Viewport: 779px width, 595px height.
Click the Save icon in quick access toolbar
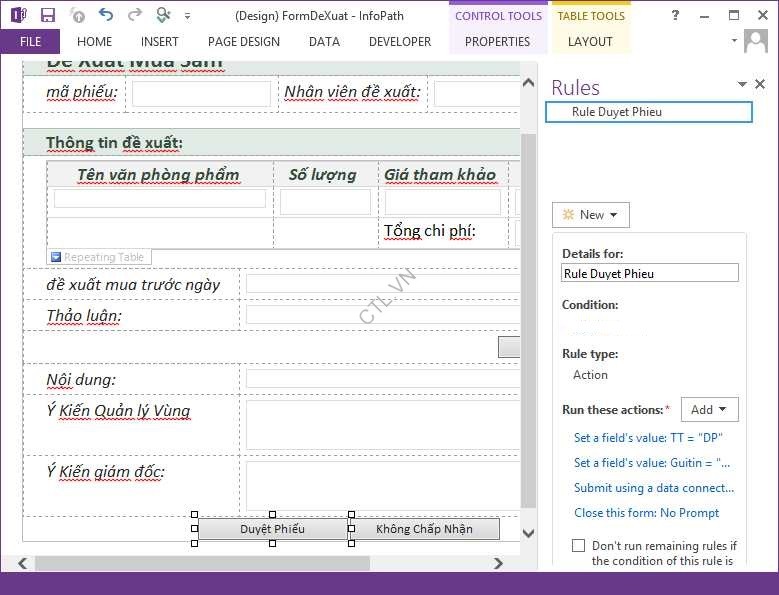[48, 15]
